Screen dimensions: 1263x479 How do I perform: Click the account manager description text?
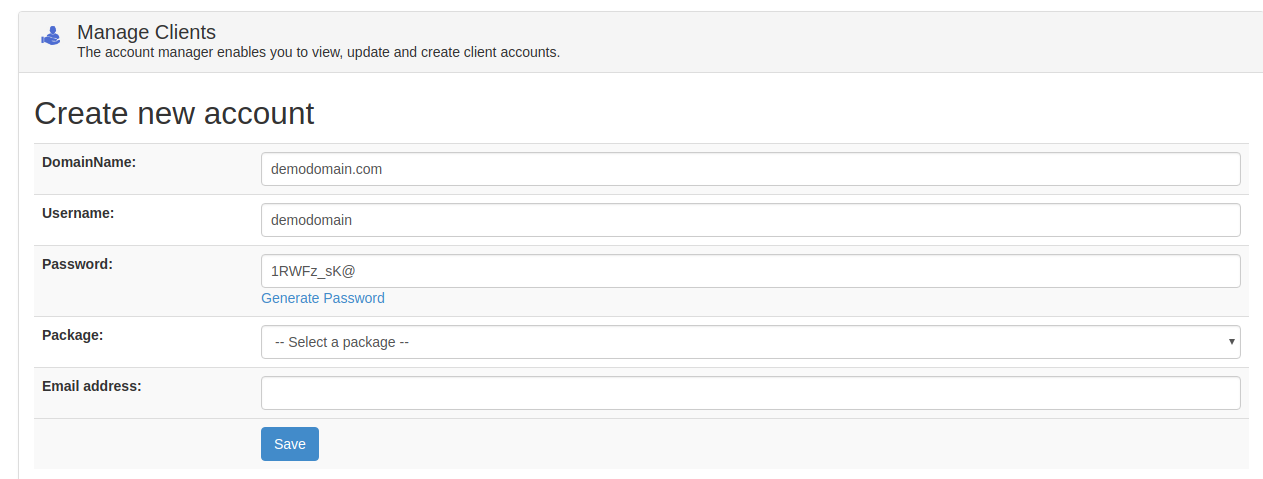point(318,52)
